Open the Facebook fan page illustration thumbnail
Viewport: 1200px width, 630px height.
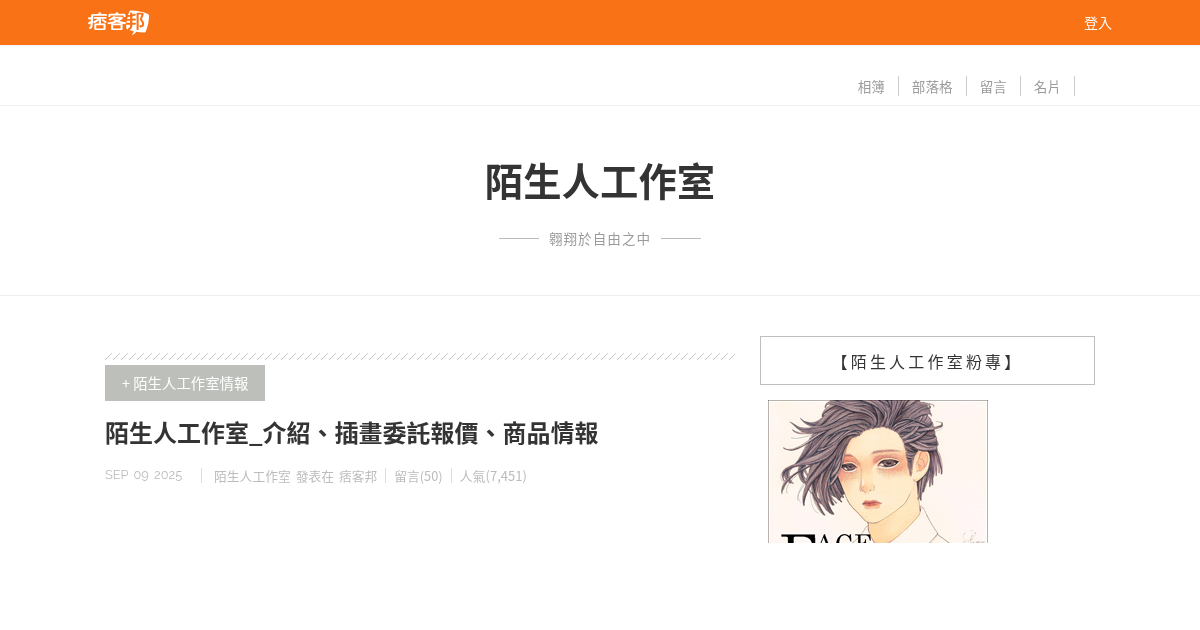[878, 471]
